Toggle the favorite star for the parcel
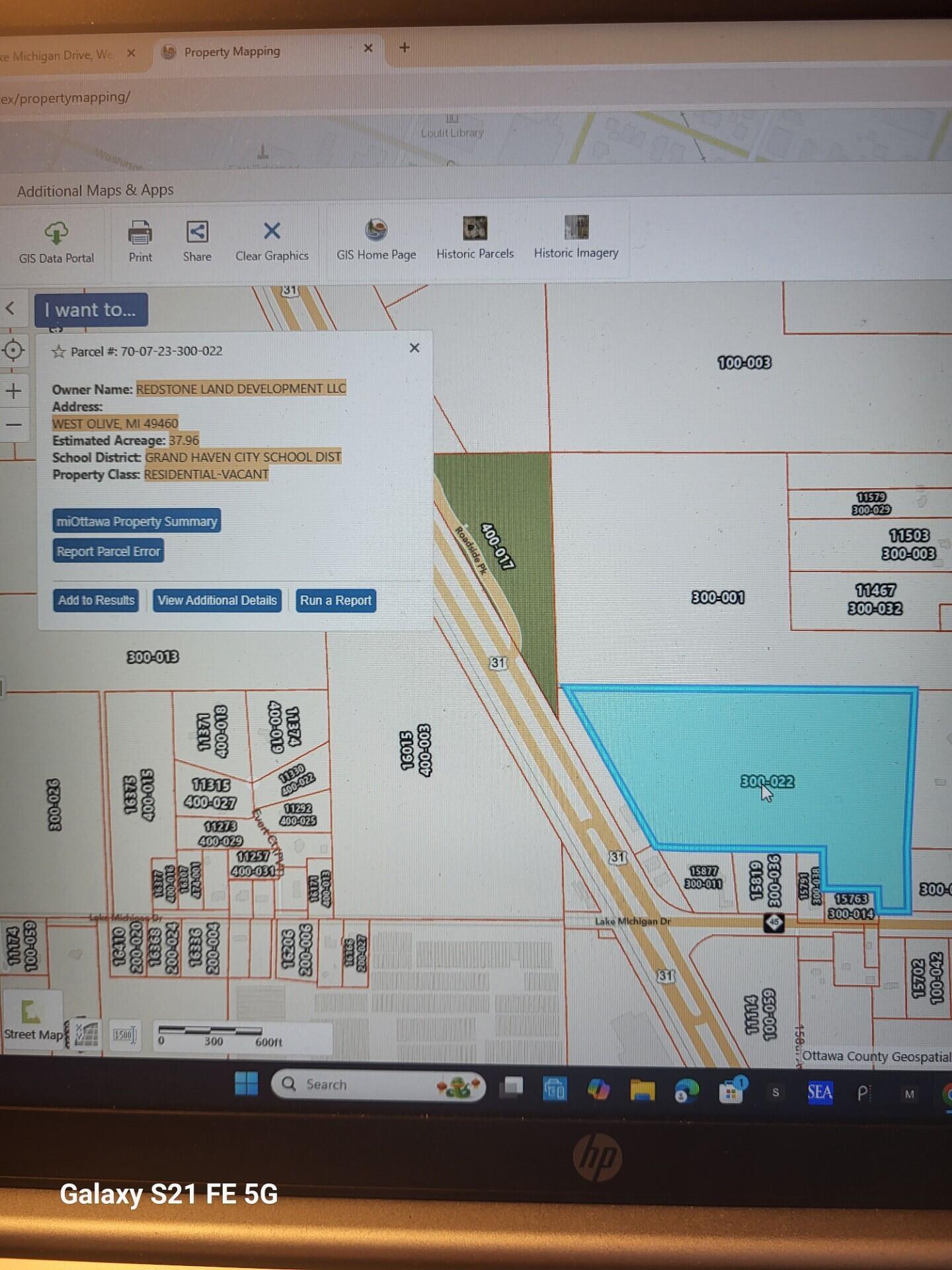952x1270 pixels. (x=59, y=352)
